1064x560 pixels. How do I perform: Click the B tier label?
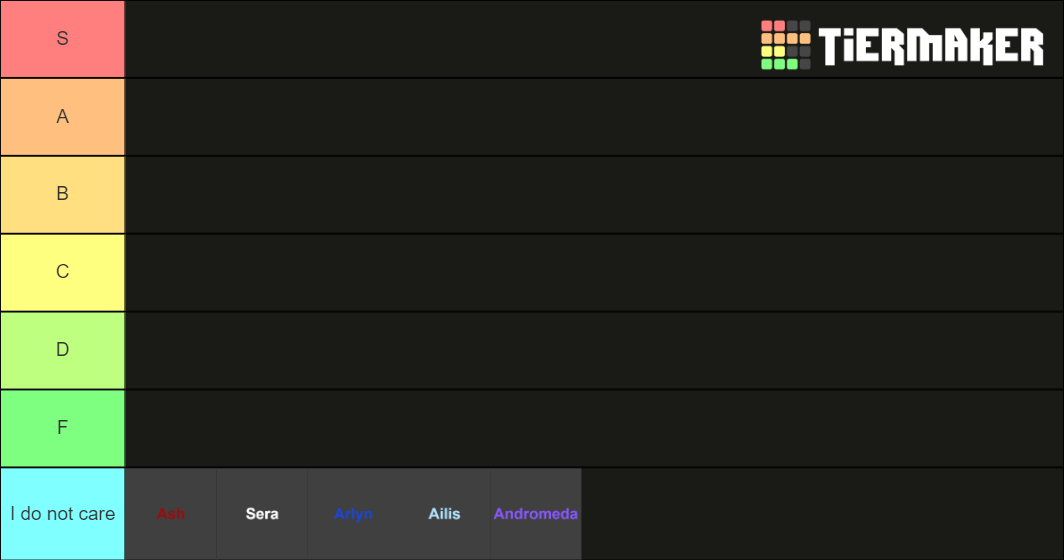point(62,194)
